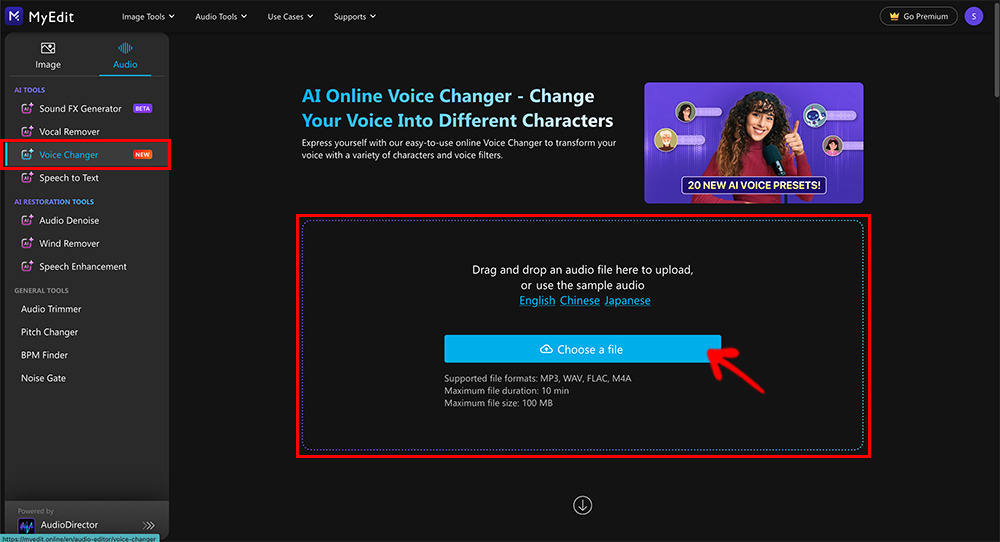Open the Audio Tools dropdown menu

(221, 17)
